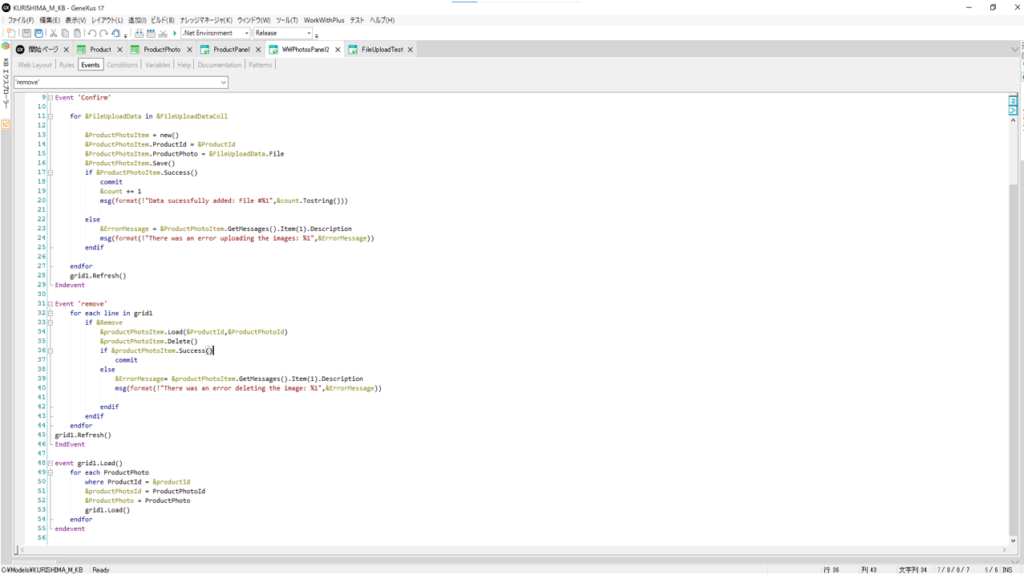Collapse the if block at line 17
The image size is (1024, 579).
coord(50,173)
